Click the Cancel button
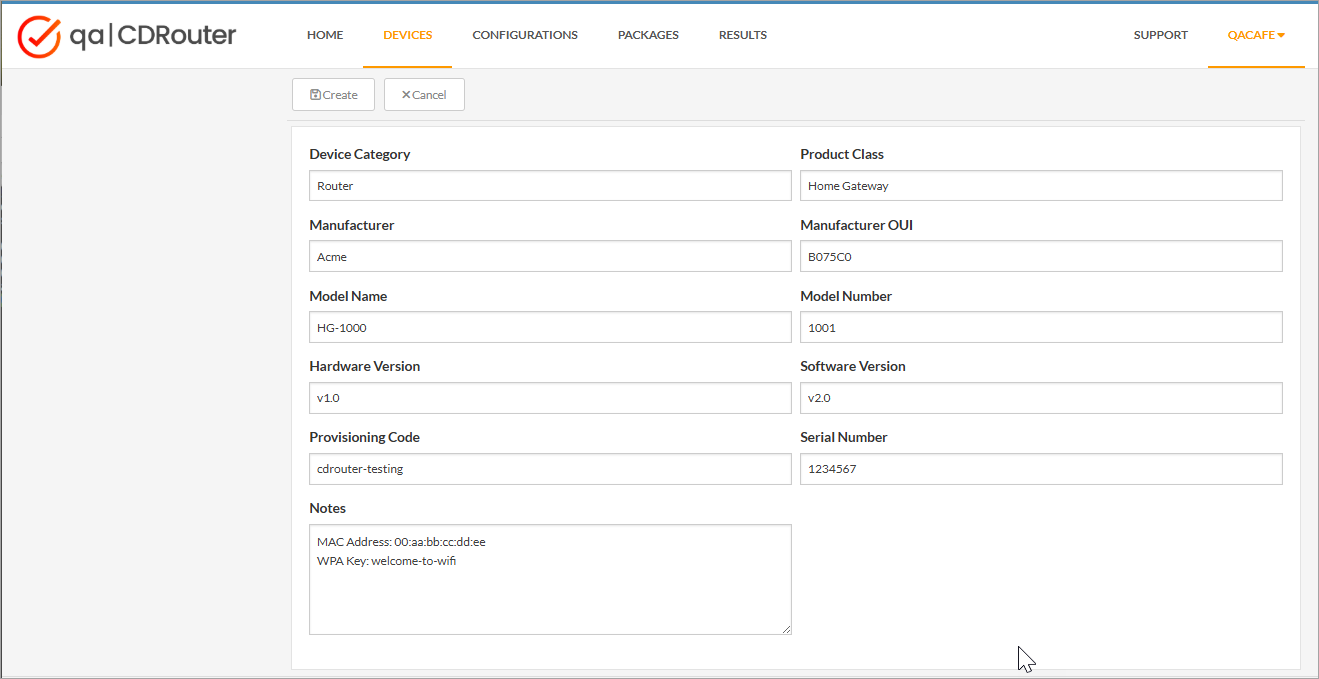This screenshot has height=679, width=1319. [424, 95]
